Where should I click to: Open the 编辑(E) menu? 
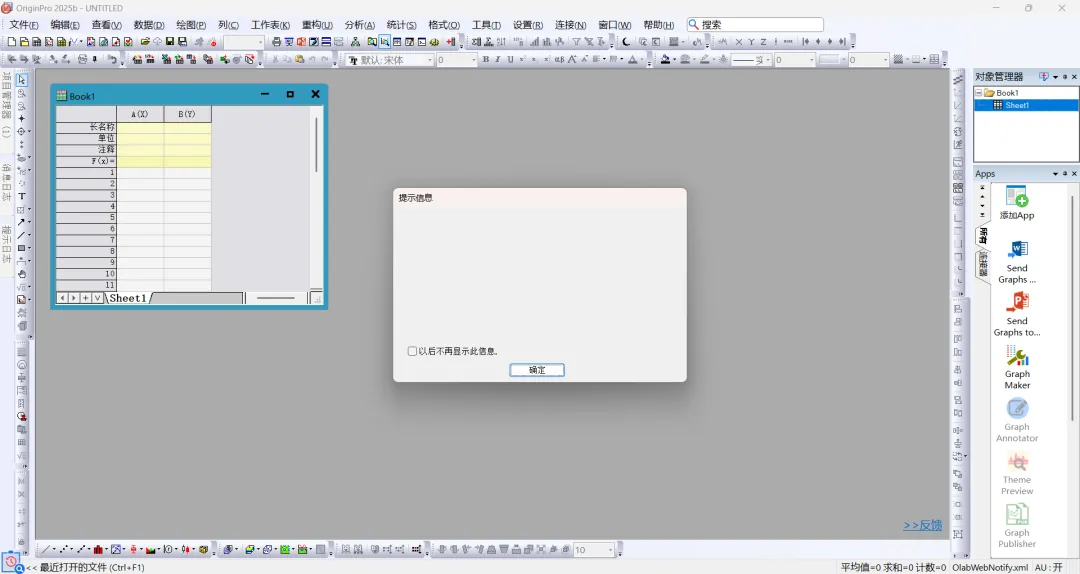65,25
